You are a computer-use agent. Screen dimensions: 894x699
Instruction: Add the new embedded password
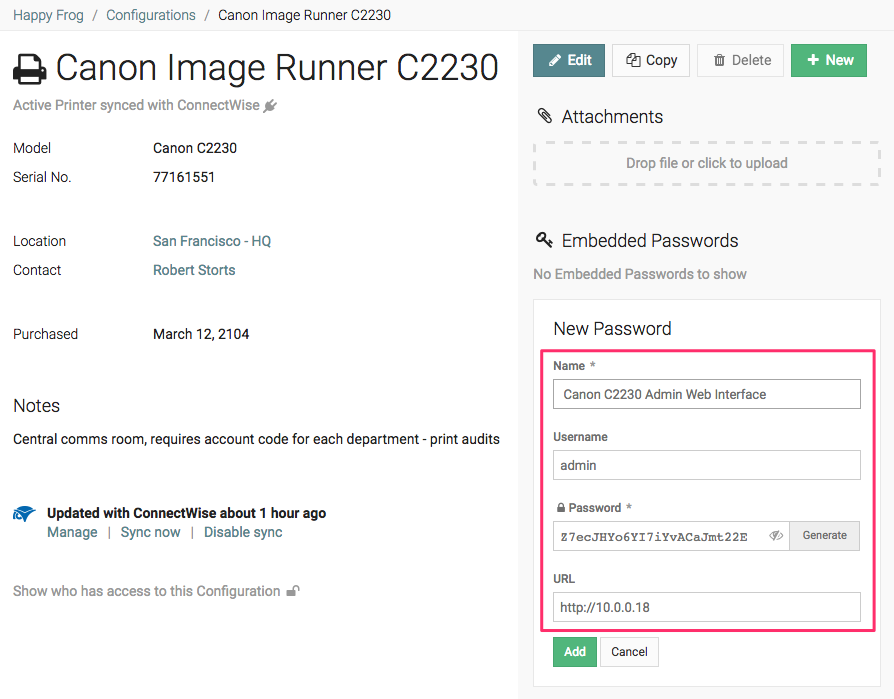pyautogui.click(x=574, y=652)
